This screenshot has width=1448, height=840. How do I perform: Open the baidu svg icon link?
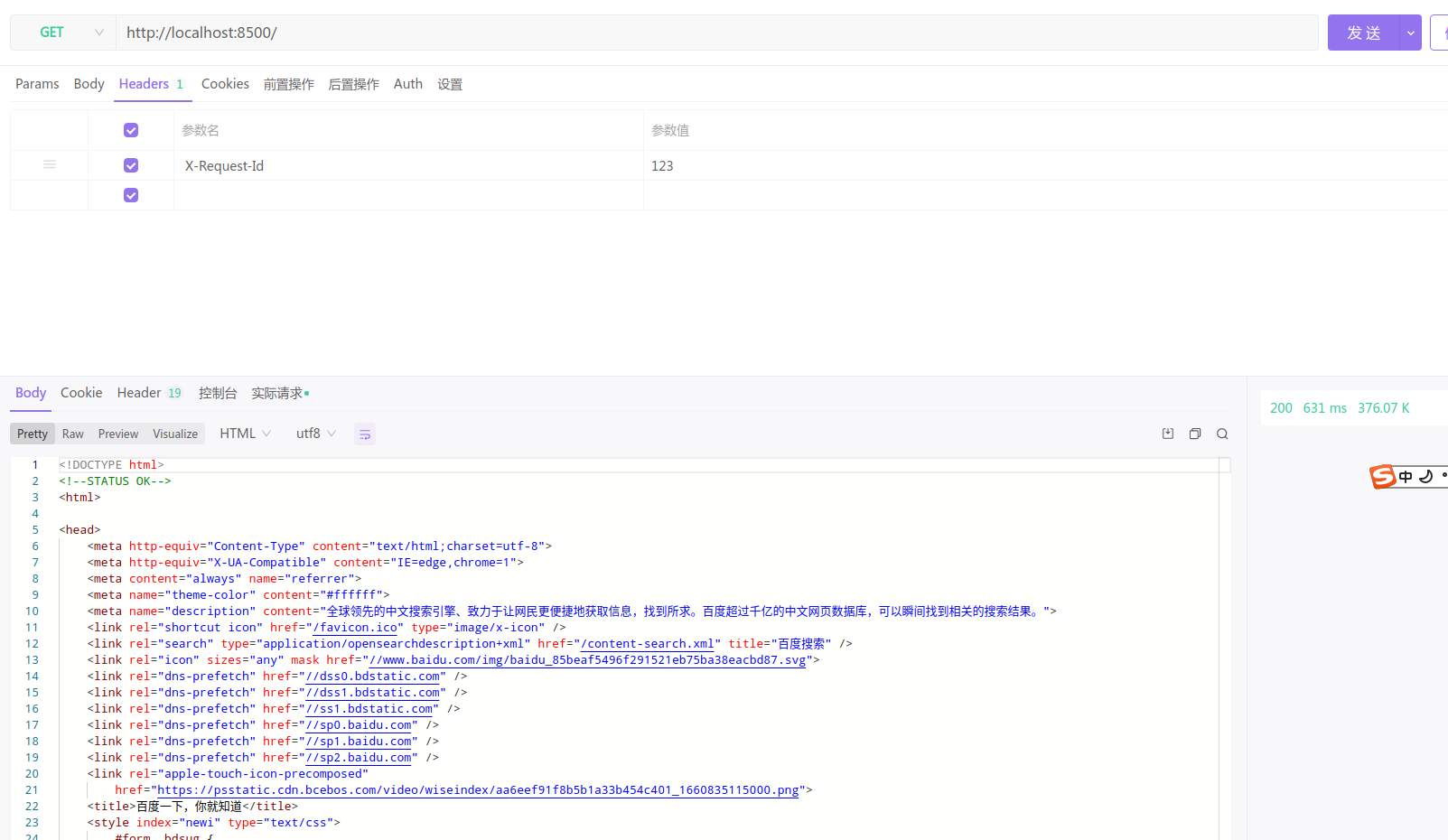[587, 660]
